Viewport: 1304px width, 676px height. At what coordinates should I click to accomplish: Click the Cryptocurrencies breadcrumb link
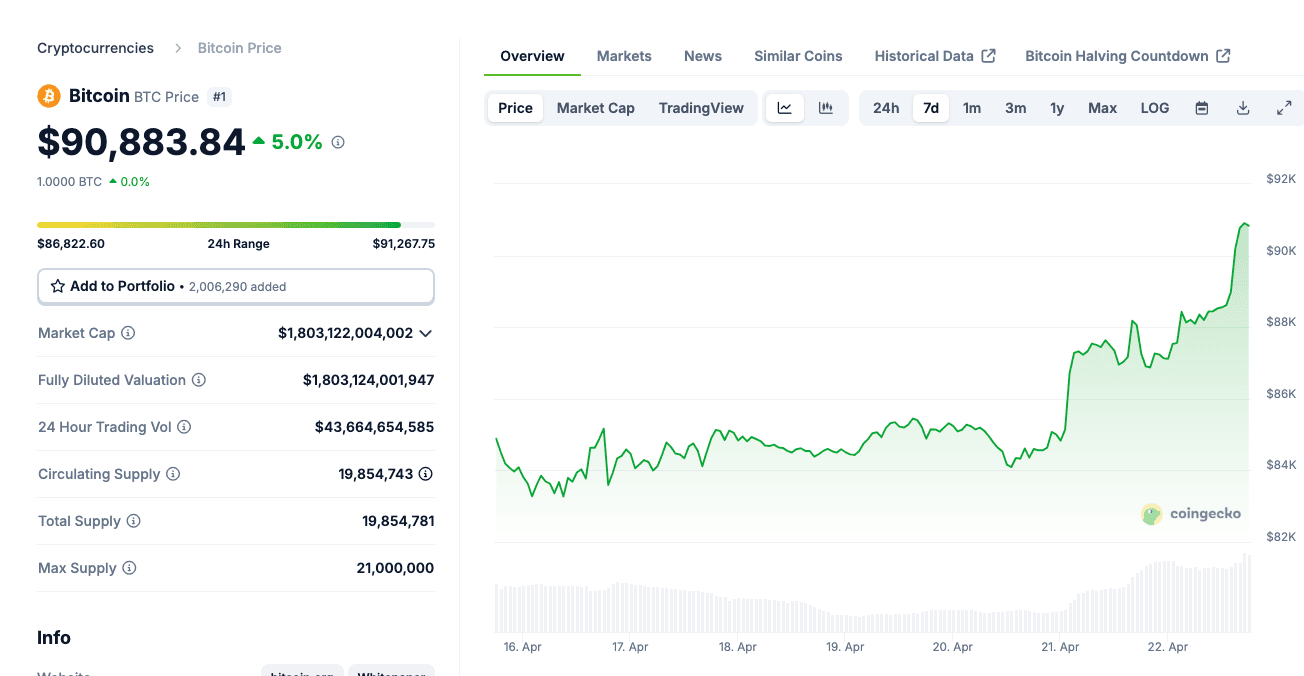click(x=96, y=48)
